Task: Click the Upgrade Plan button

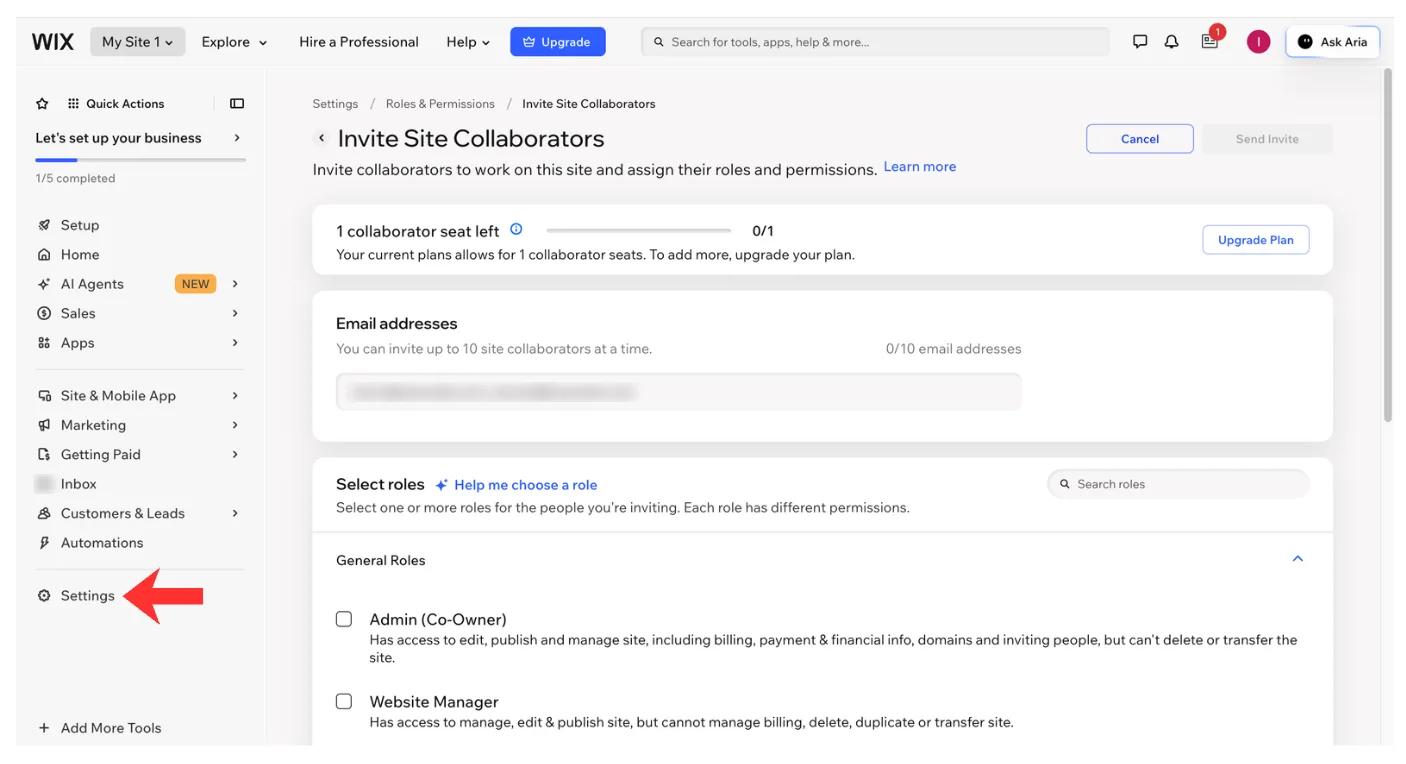Action: coord(1256,240)
